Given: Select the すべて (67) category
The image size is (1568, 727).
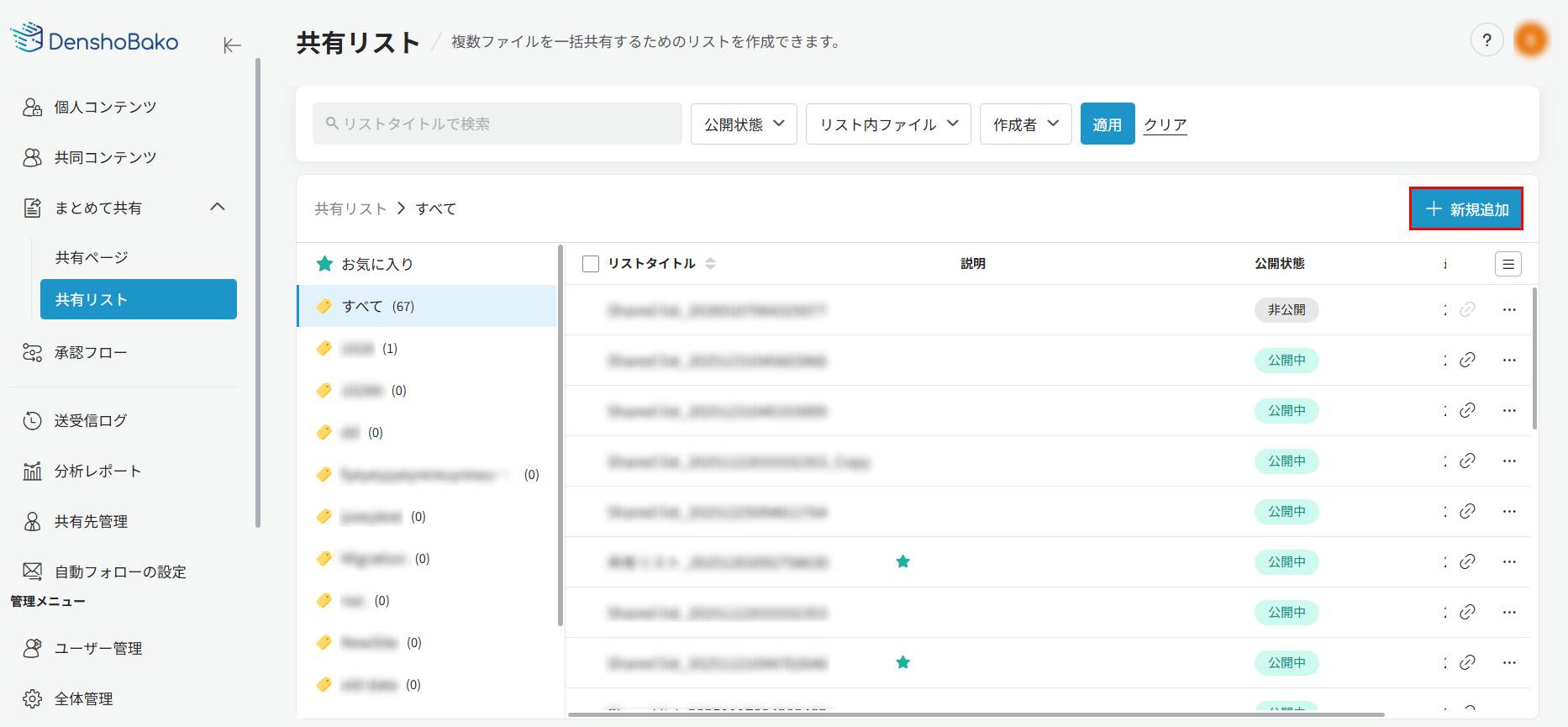Looking at the screenshot, I should point(427,306).
